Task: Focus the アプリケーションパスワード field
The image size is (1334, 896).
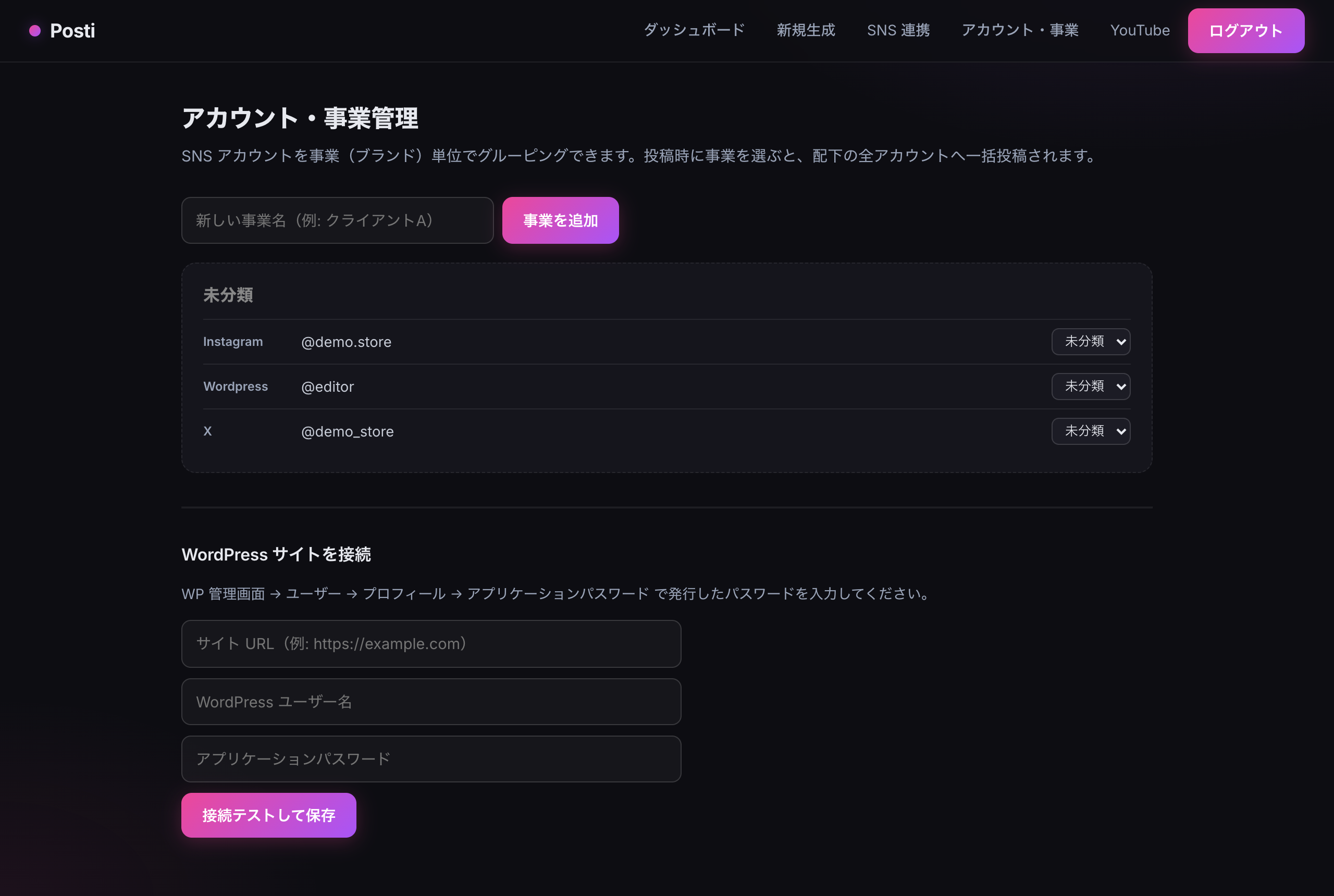Action: [431, 759]
